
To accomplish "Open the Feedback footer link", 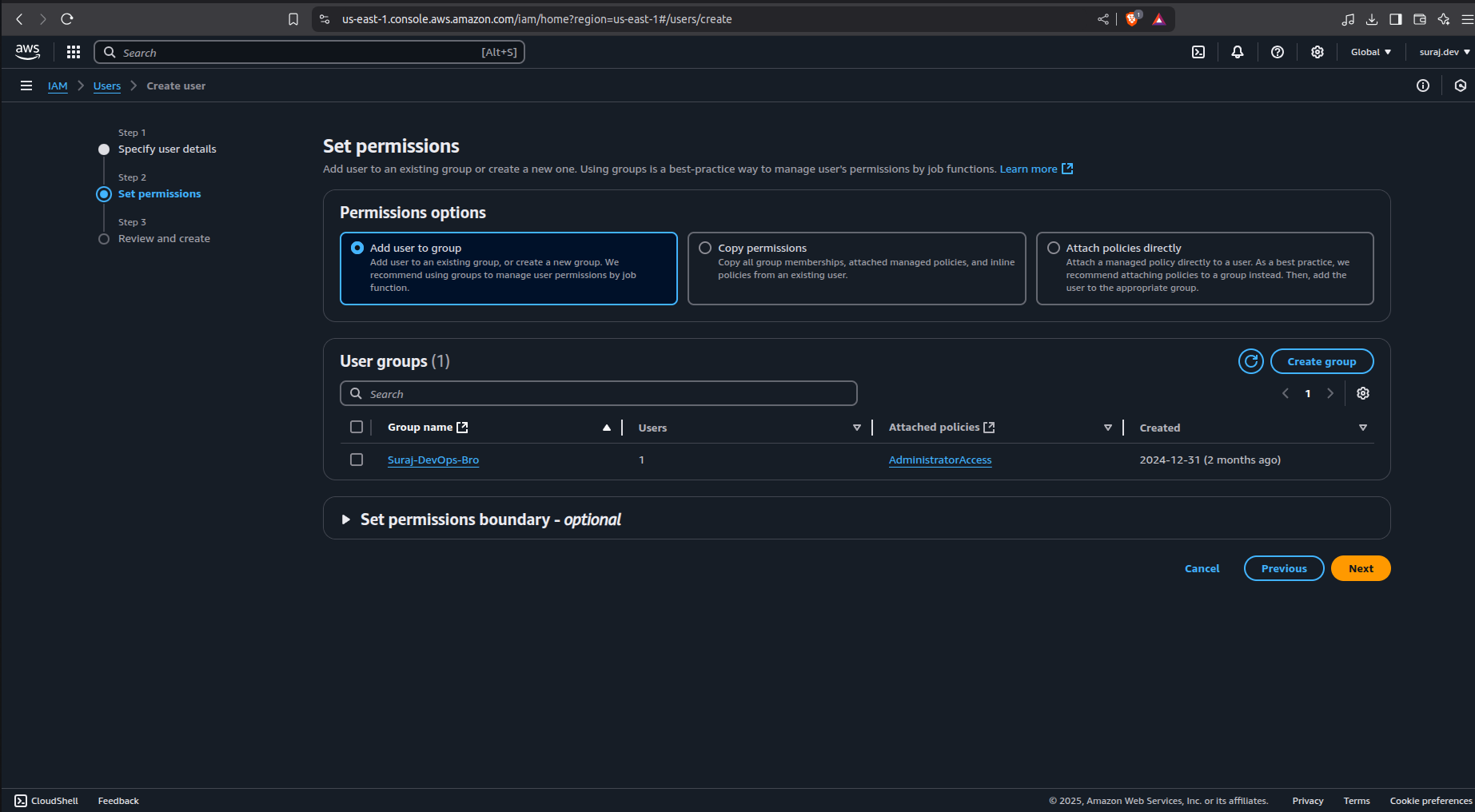I will point(118,801).
